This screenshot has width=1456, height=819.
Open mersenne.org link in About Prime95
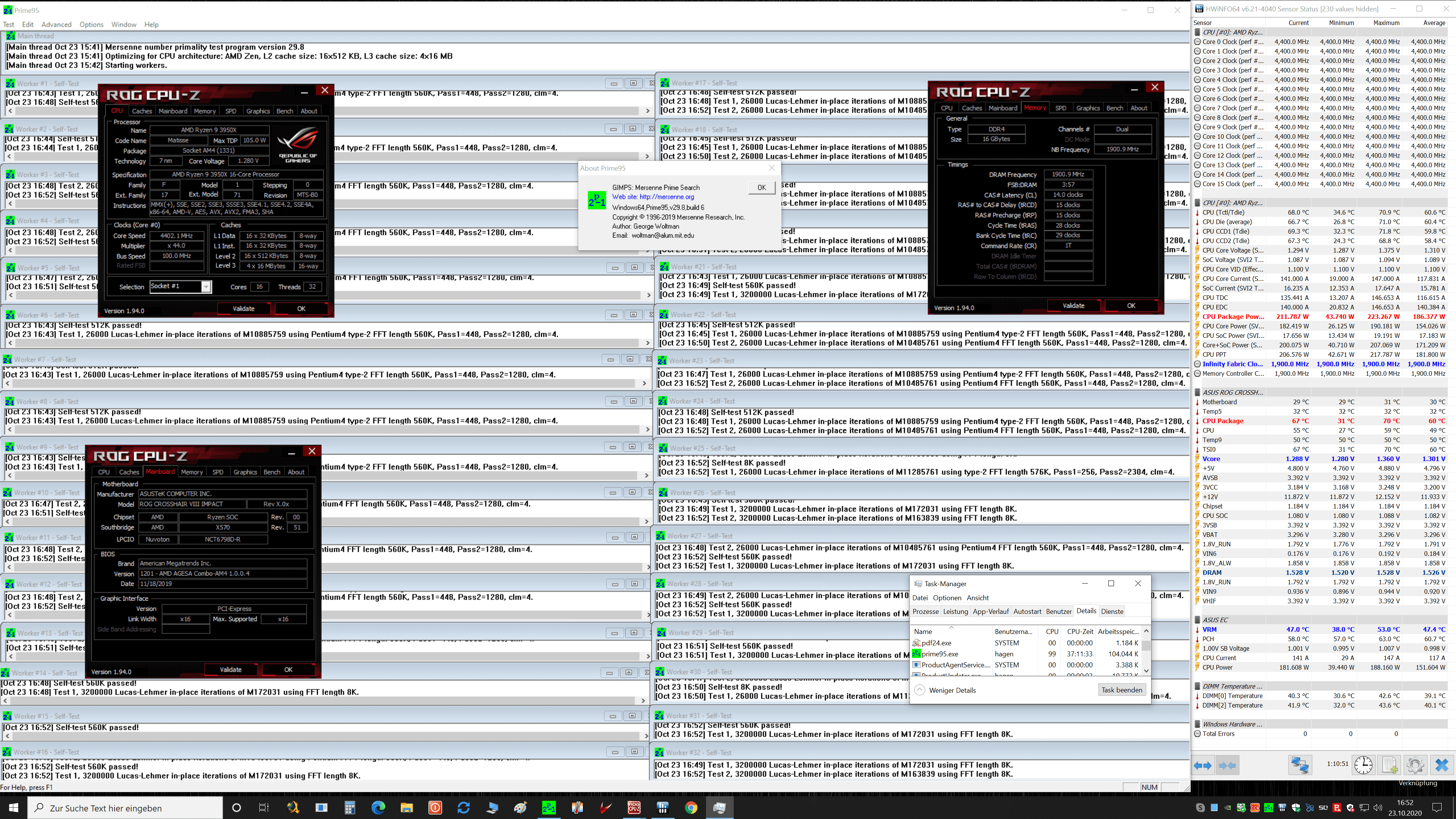tap(667, 197)
